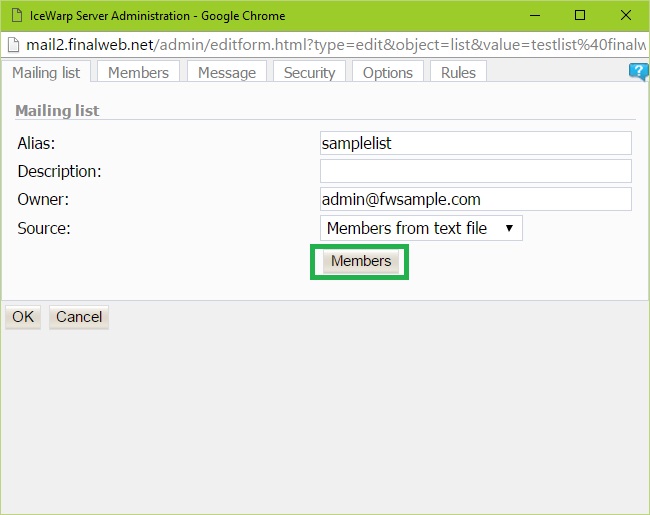Open the help icon at top right
Image resolution: width=650 pixels, height=515 pixels.
click(638, 71)
